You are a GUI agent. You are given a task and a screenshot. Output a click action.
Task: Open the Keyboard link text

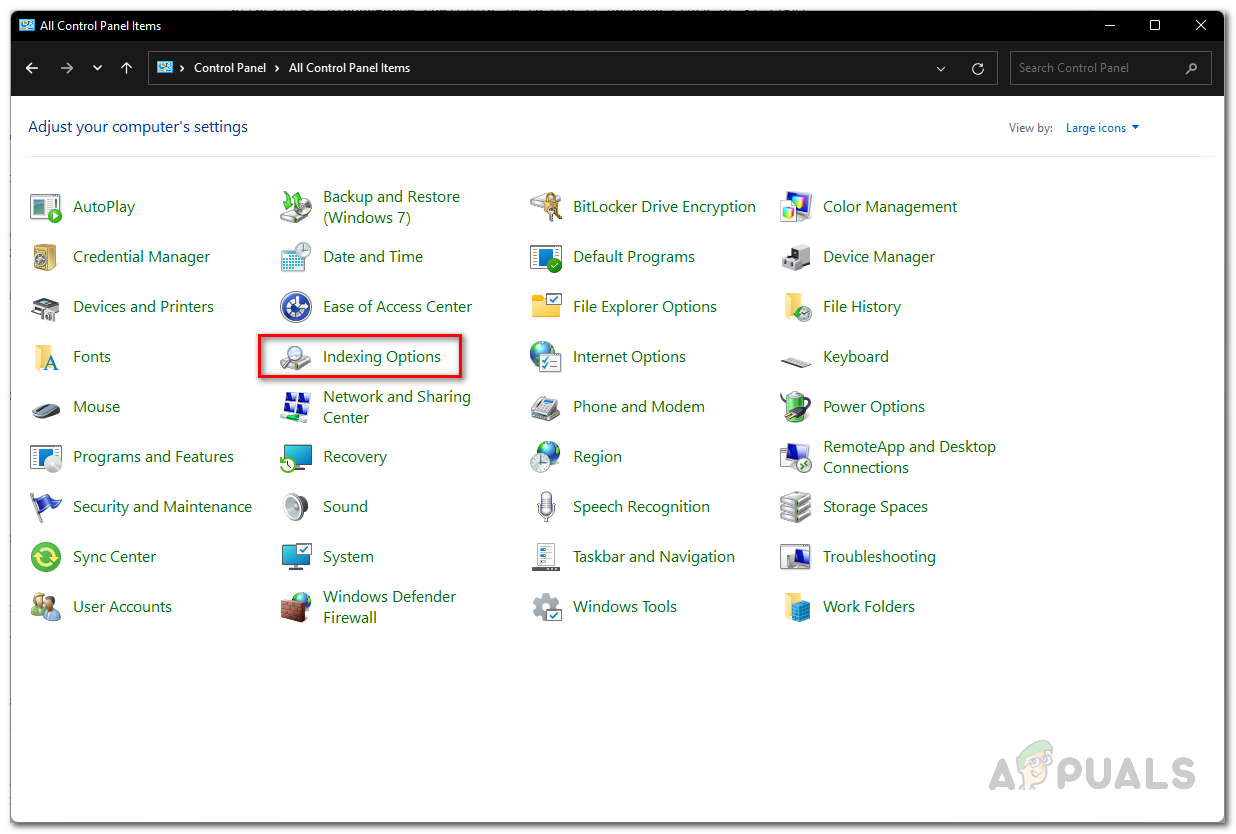pos(856,357)
